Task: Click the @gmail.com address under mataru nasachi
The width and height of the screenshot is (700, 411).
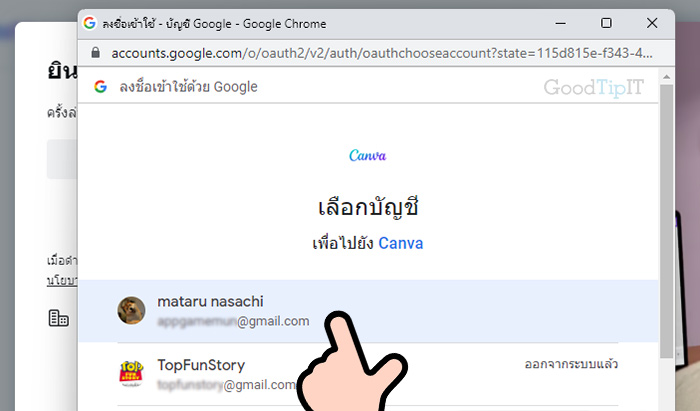Action: coord(233,321)
